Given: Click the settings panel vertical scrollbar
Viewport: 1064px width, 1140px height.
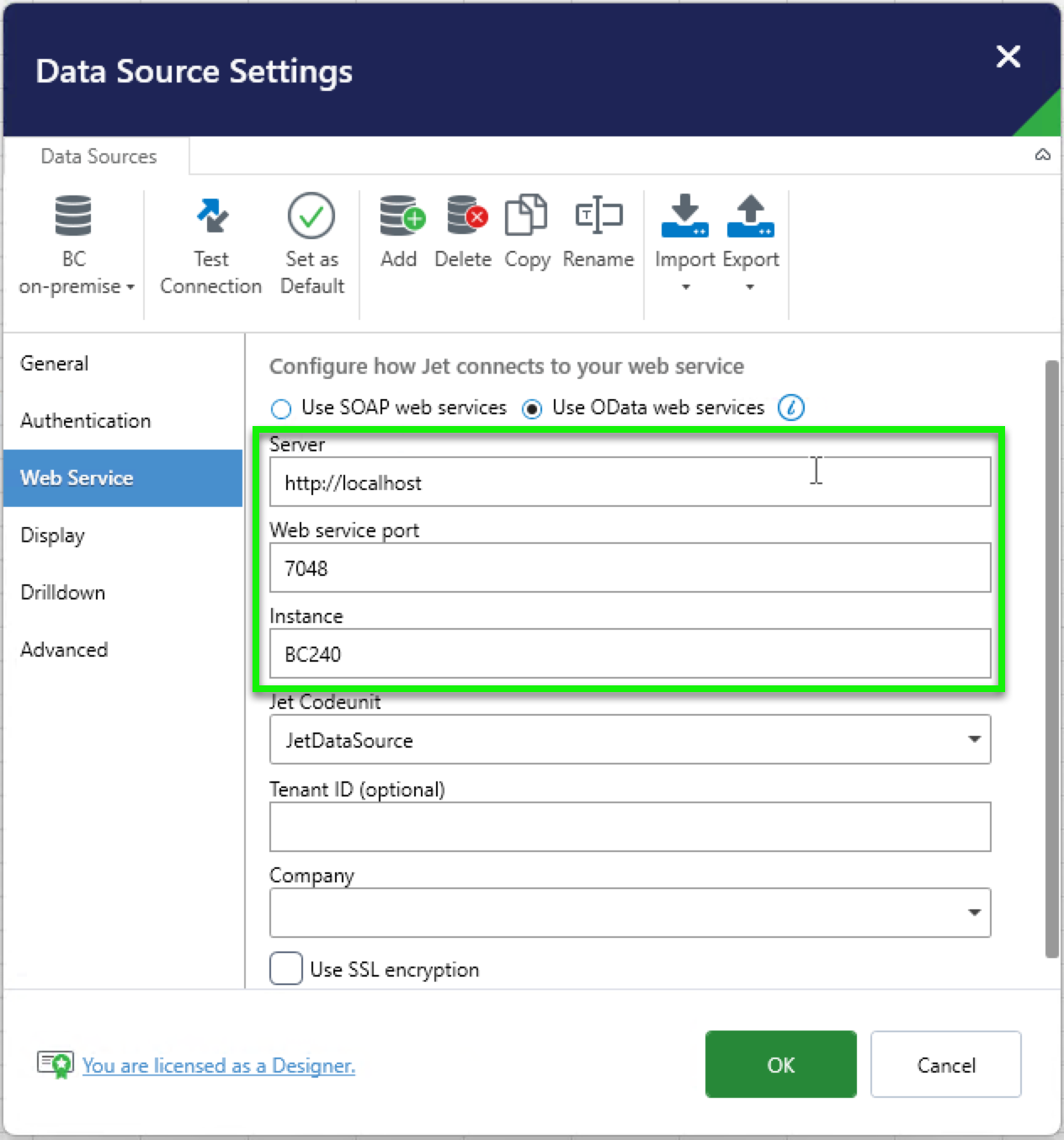Looking at the screenshot, I should click(1051, 658).
